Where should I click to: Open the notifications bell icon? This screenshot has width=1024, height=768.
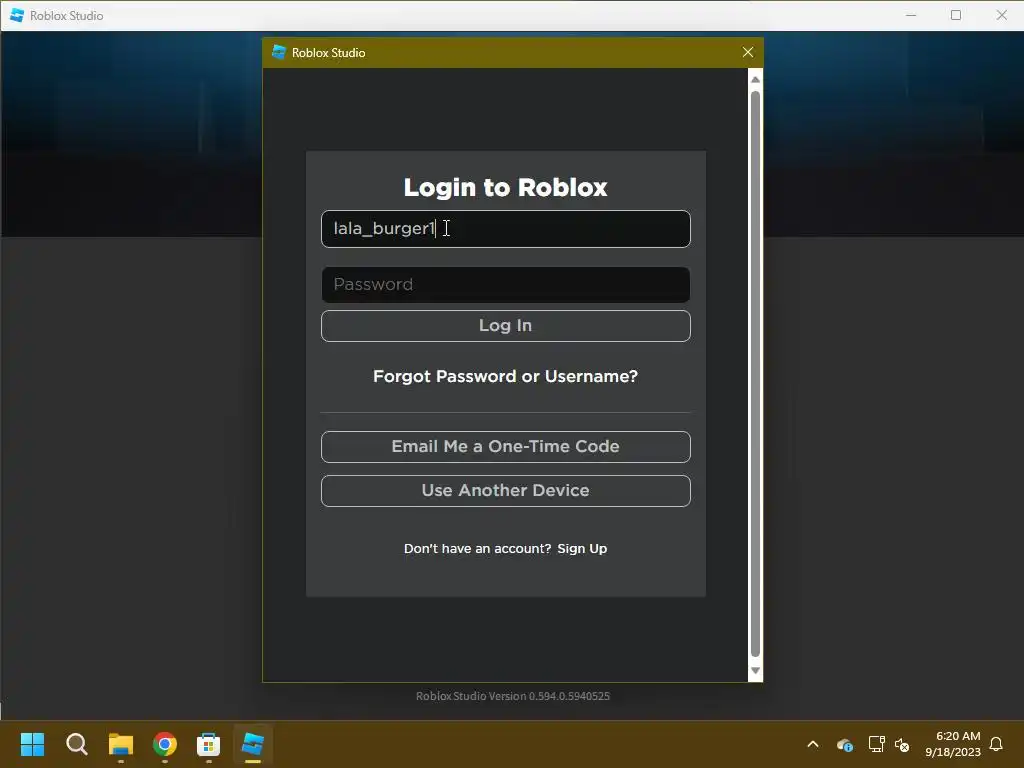click(997, 744)
